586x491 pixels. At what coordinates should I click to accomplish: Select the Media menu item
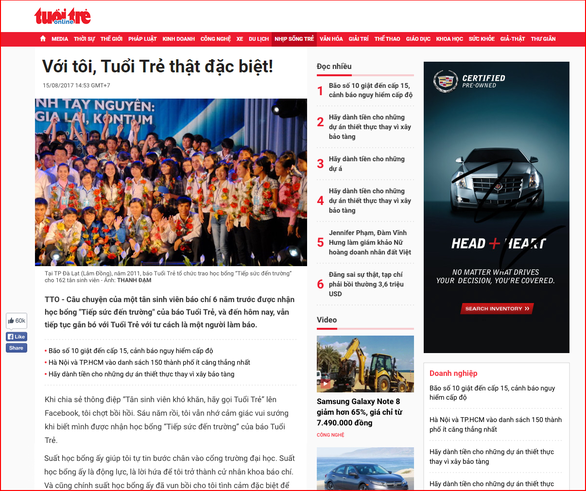[x=60, y=39]
